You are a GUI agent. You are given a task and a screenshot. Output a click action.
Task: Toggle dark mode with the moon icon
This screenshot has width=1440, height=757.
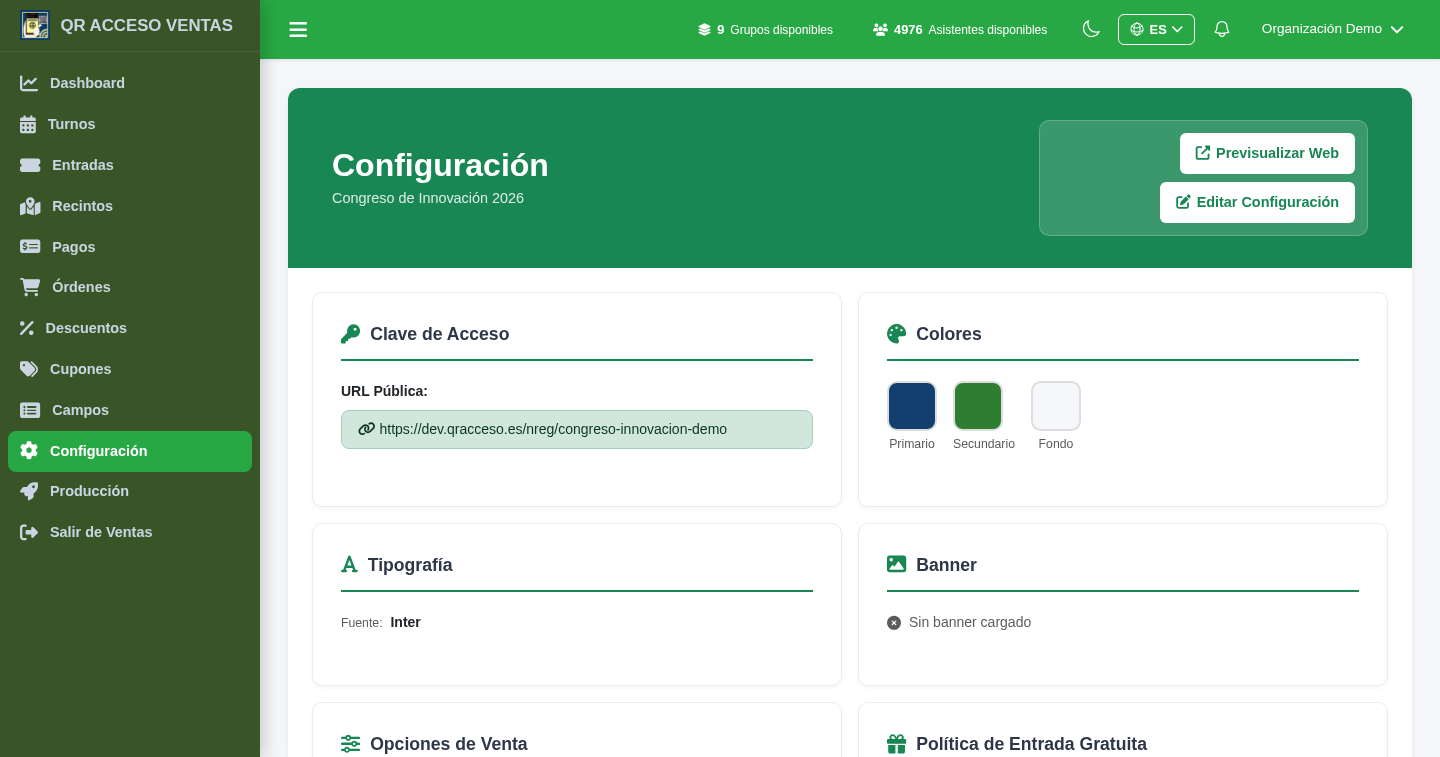click(x=1091, y=29)
